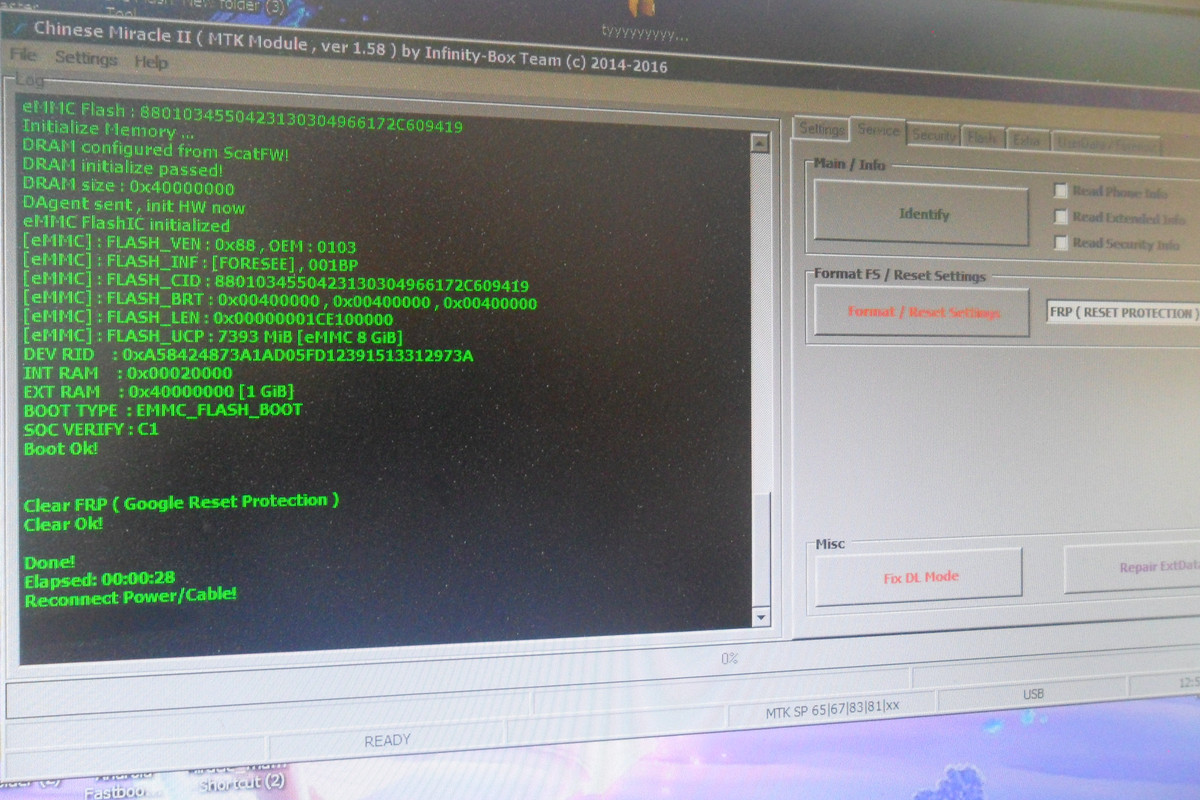Click the FLASH_UCP 7393 MiB log line
The height and width of the screenshot is (800, 1200).
click(x=212, y=335)
